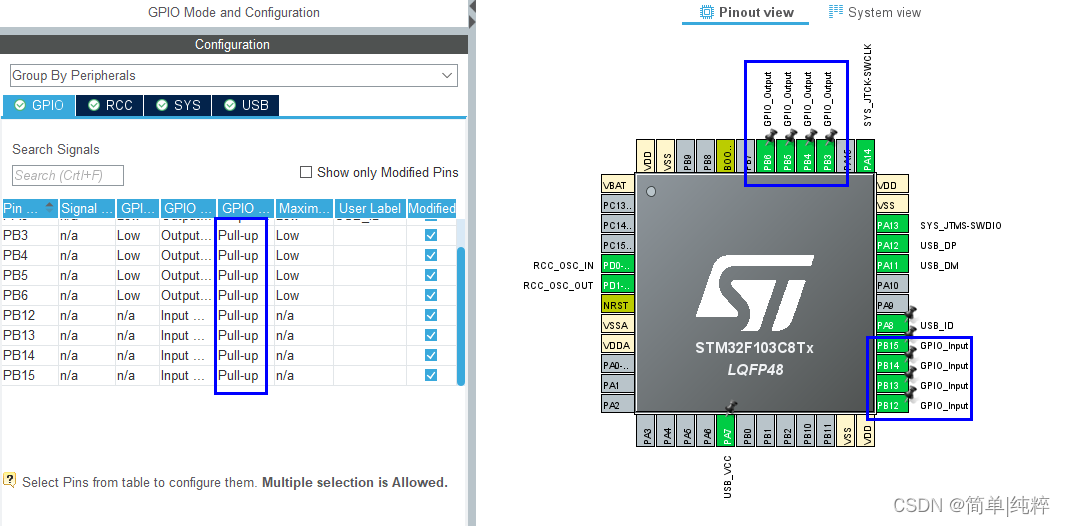Click pin PA14 on the chip
Image resolution: width=1065 pixels, height=526 pixels.
tap(865, 155)
